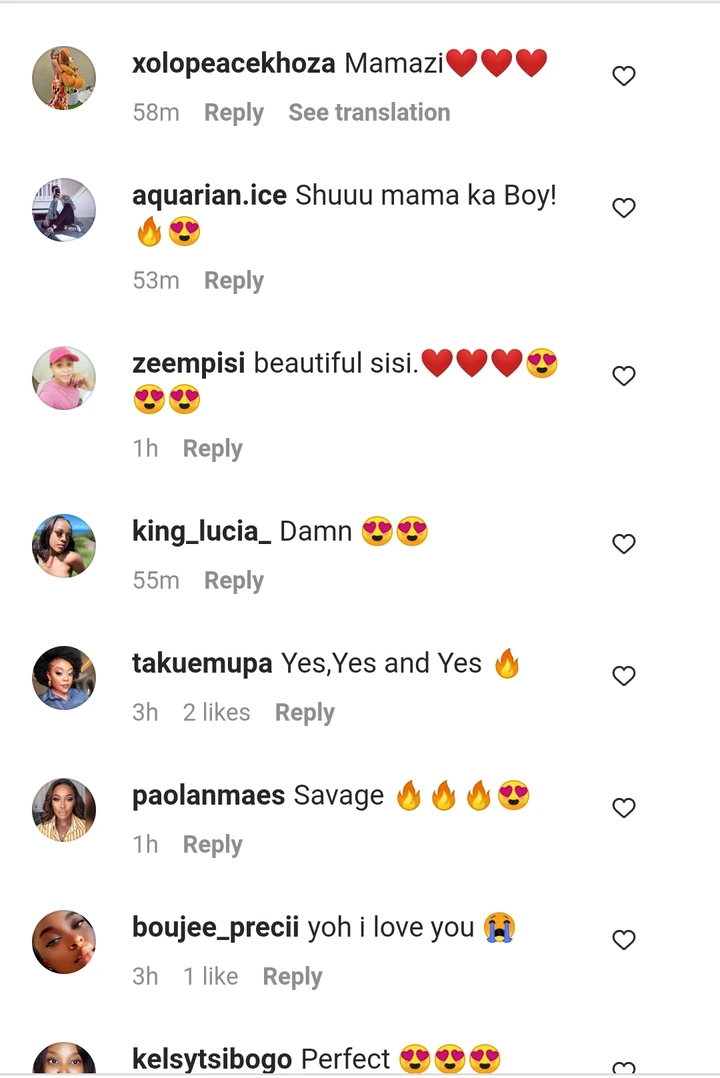Tap heart beside paolanmaes' Savage comment
Image resolution: width=720 pixels, height=1078 pixels.
pos(624,808)
